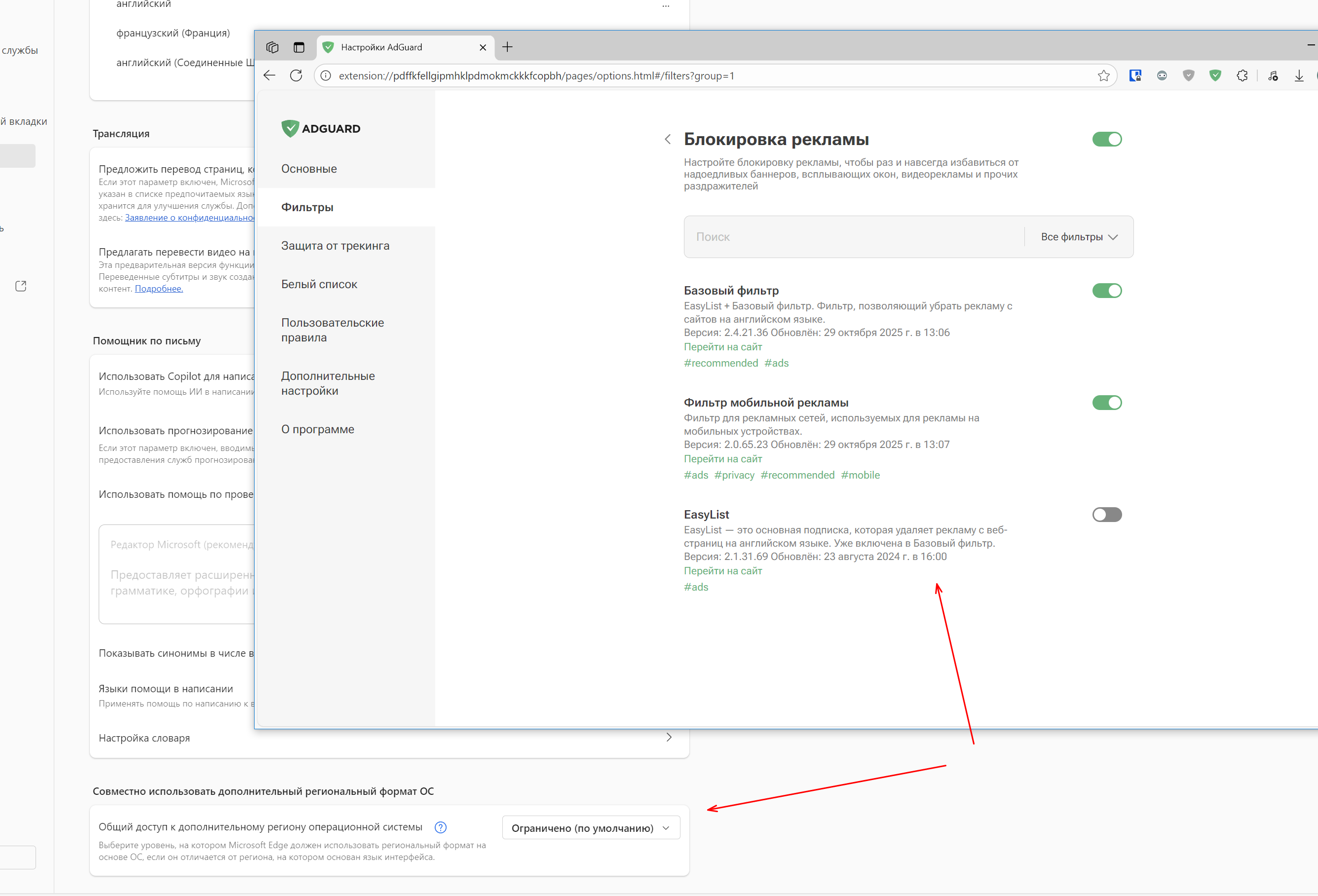This screenshot has width=1318, height=896.
Task: Click the green AdGuard extension toolbar icon
Action: coord(1215,75)
